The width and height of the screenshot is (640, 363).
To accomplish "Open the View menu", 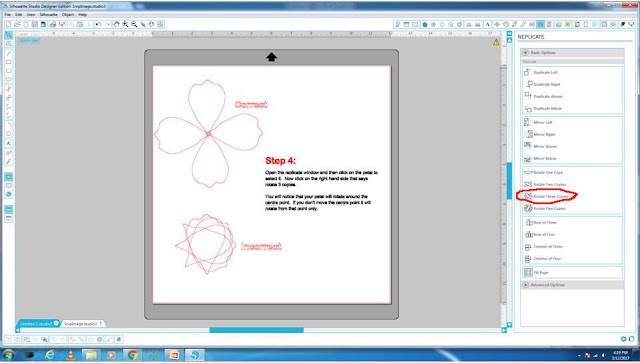I will [x=31, y=15].
